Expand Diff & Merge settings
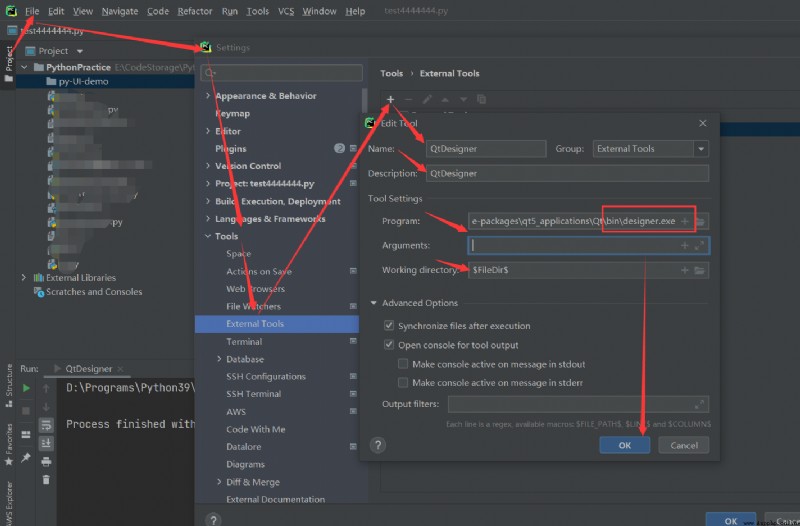Image resolution: width=800 pixels, height=526 pixels. [x=219, y=482]
